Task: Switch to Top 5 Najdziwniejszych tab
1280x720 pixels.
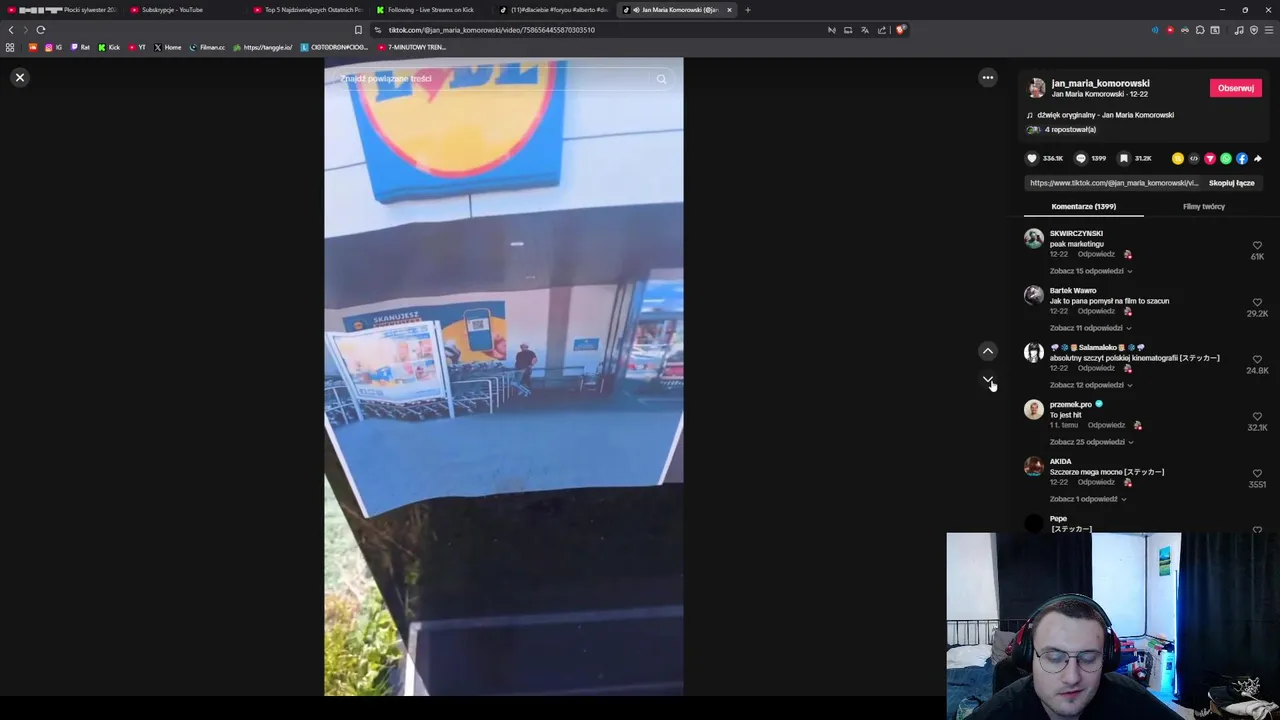Action: tap(308, 10)
